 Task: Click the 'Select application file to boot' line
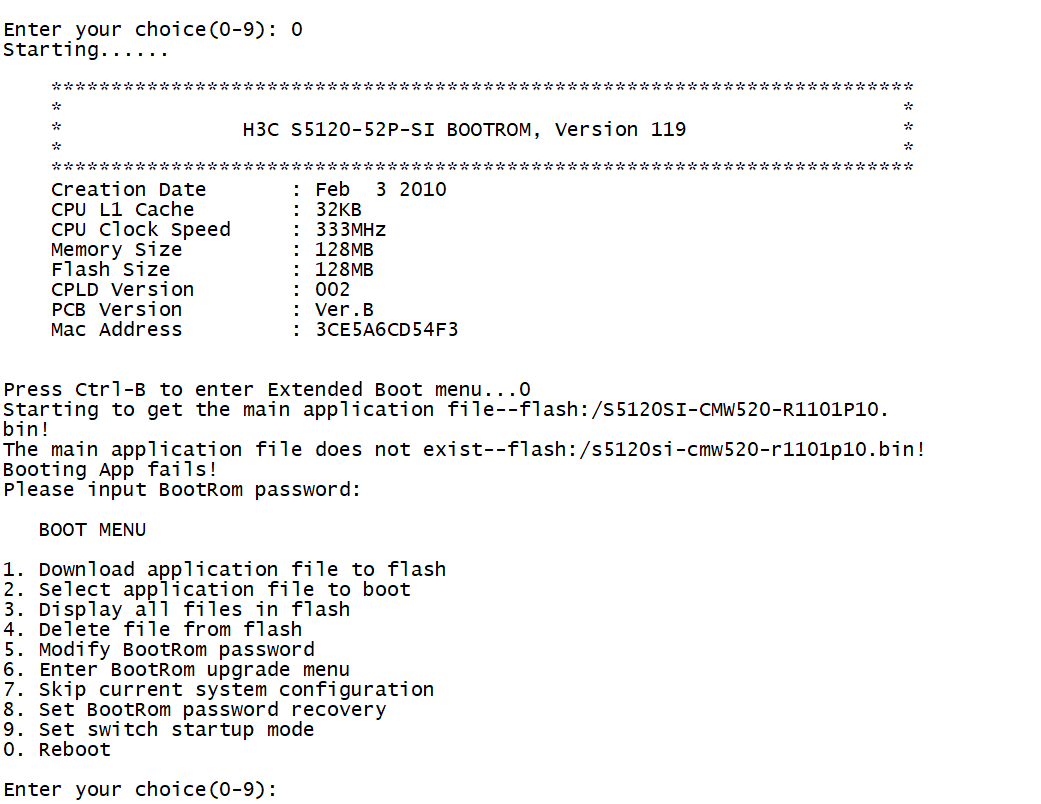[x=207, y=590]
